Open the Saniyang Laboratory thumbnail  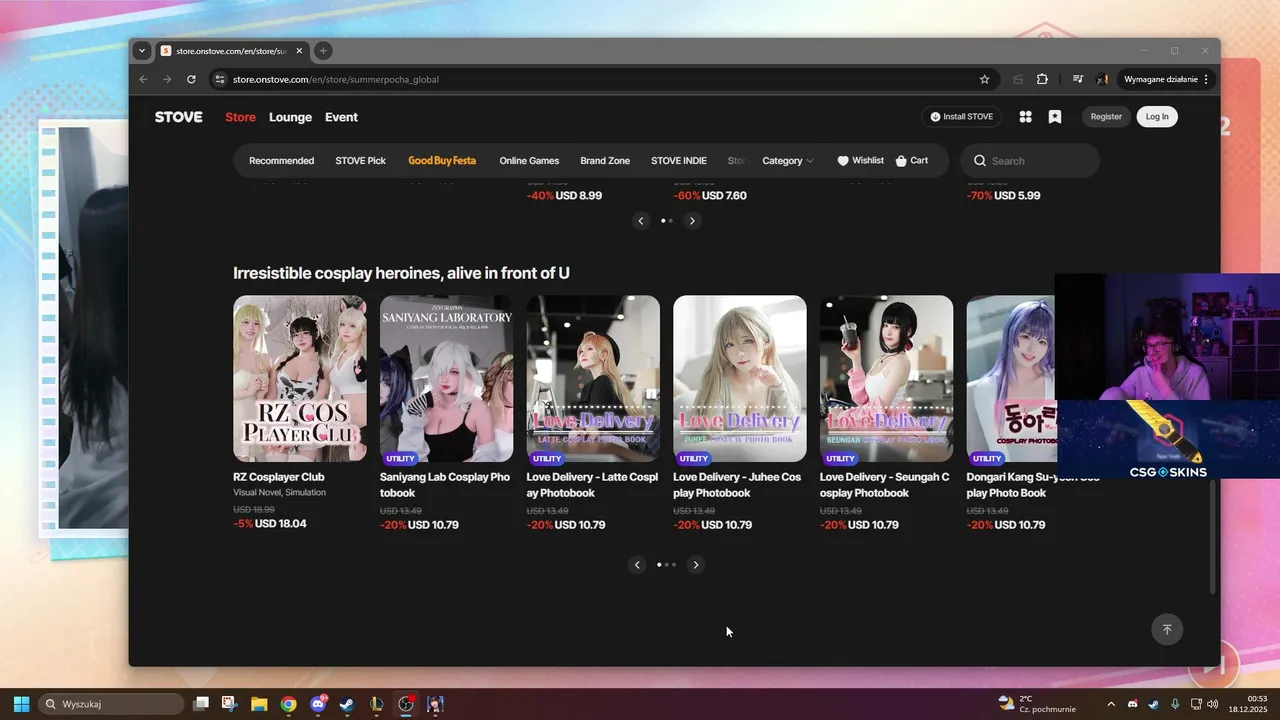coord(446,378)
